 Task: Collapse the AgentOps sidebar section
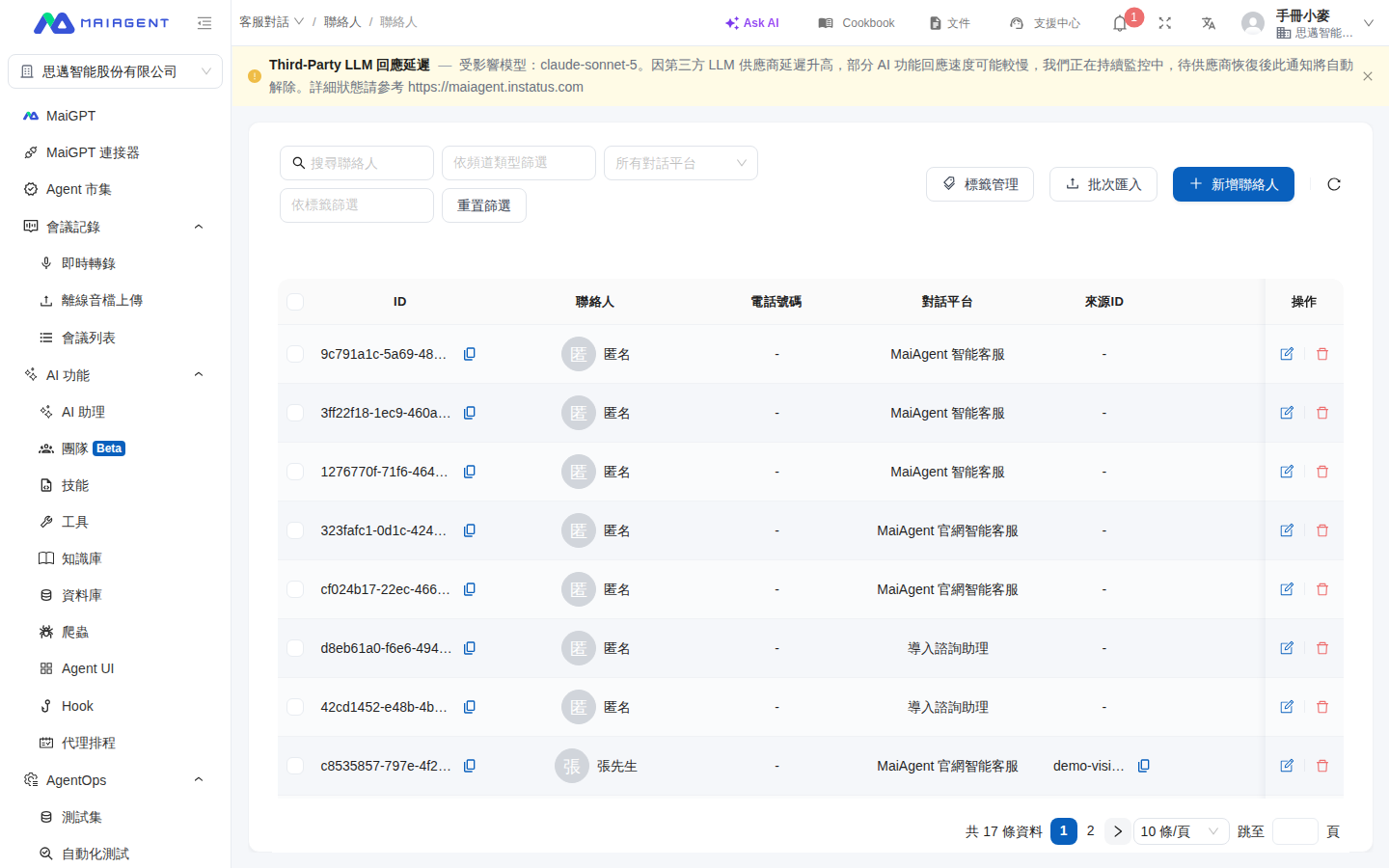pos(199,779)
